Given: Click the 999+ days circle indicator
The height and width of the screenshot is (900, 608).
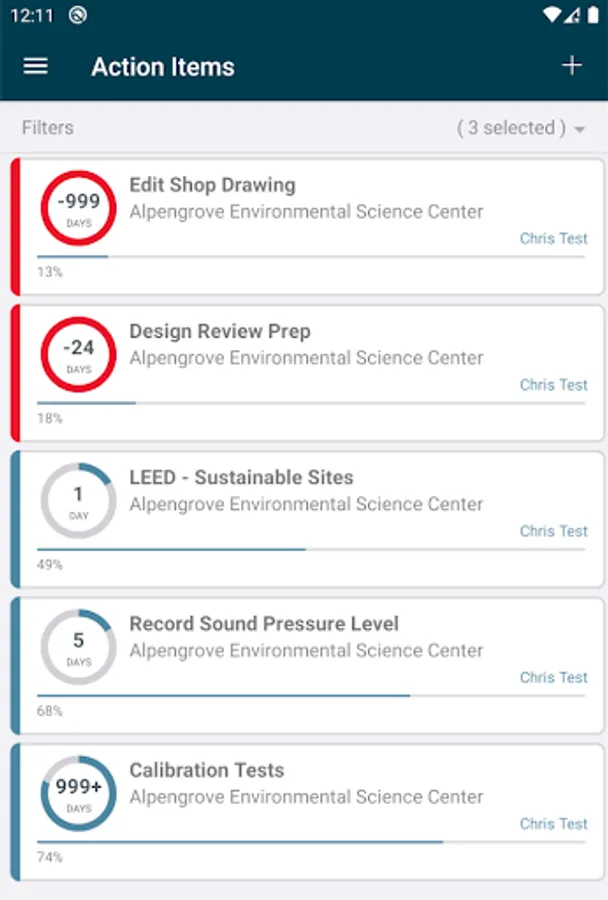Looking at the screenshot, I should click(78, 793).
